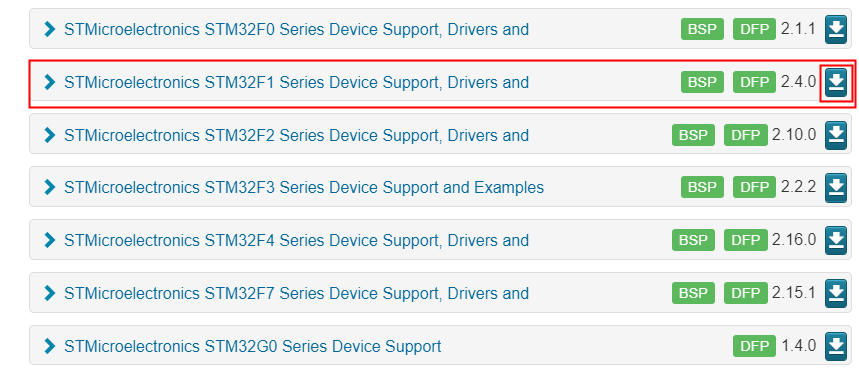This screenshot has width=859, height=370.
Task: Click the BSP badge on STM32F3 row
Action: point(702,187)
